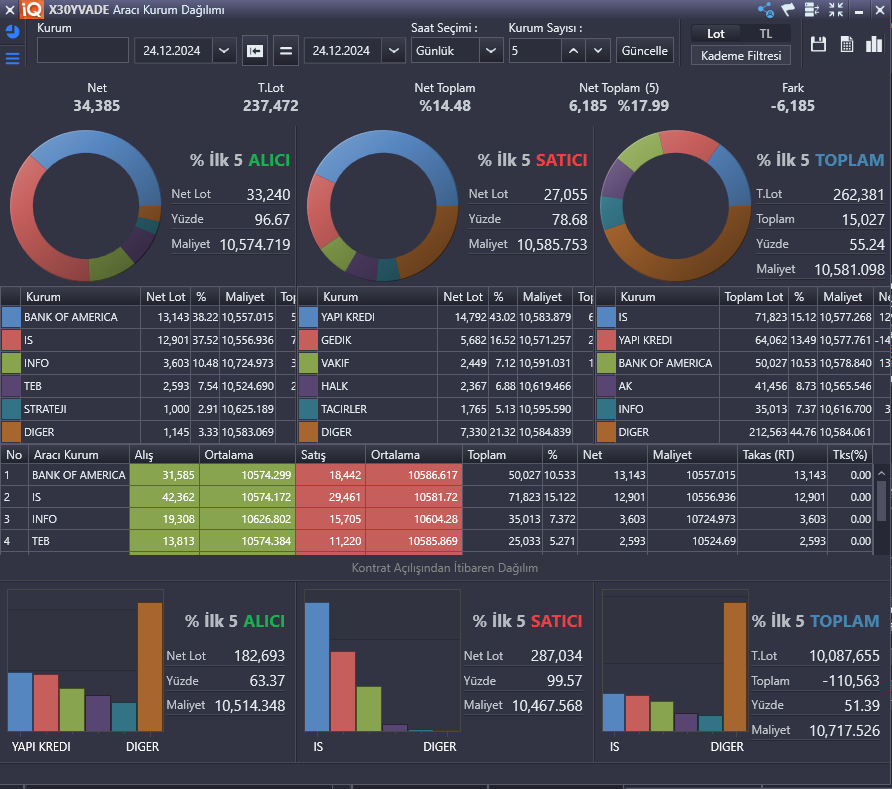
Task: Click the start date 24.12.2024 field
Action: 174,51
